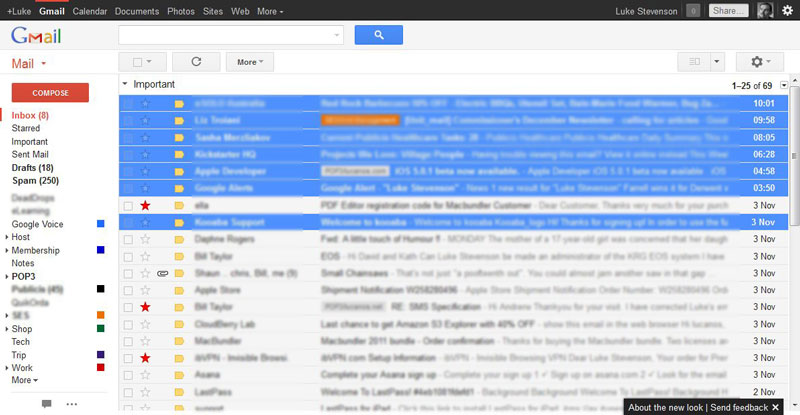Image resolution: width=800 pixels, height=415 pixels.
Task: Open Documents from the top bar
Action: coord(137,11)
